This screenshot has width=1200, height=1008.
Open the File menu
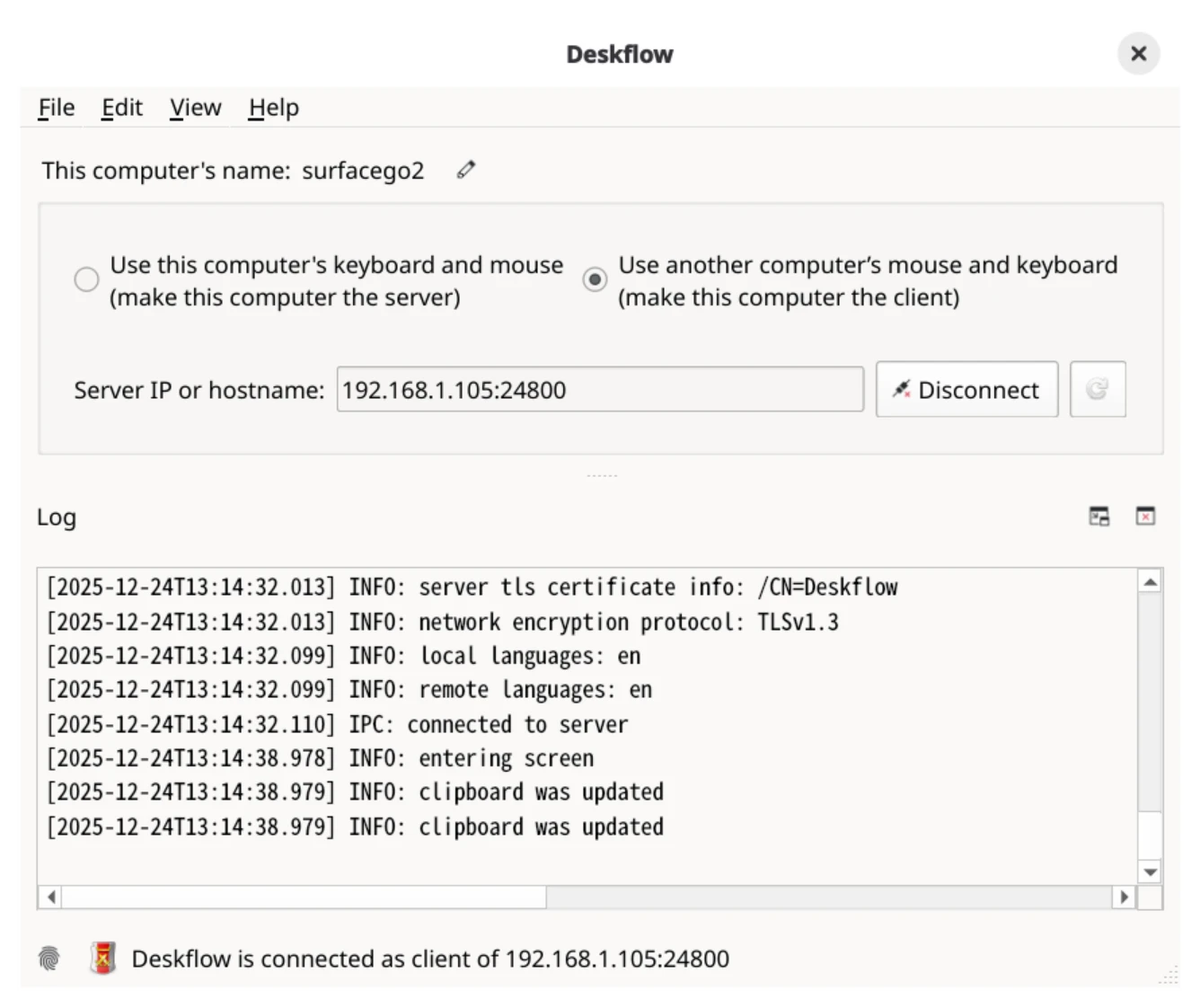pos(57,108)
